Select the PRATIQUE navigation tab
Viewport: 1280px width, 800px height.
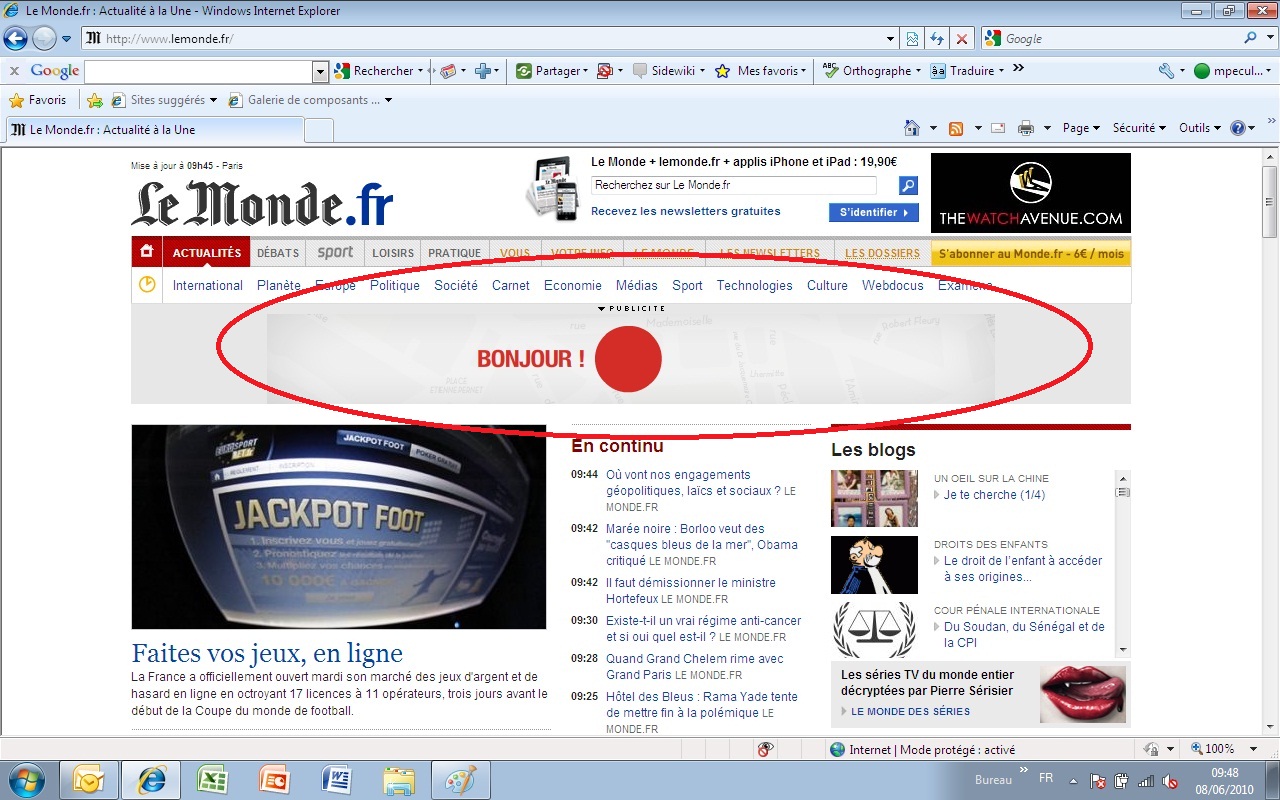pos(455,253)
